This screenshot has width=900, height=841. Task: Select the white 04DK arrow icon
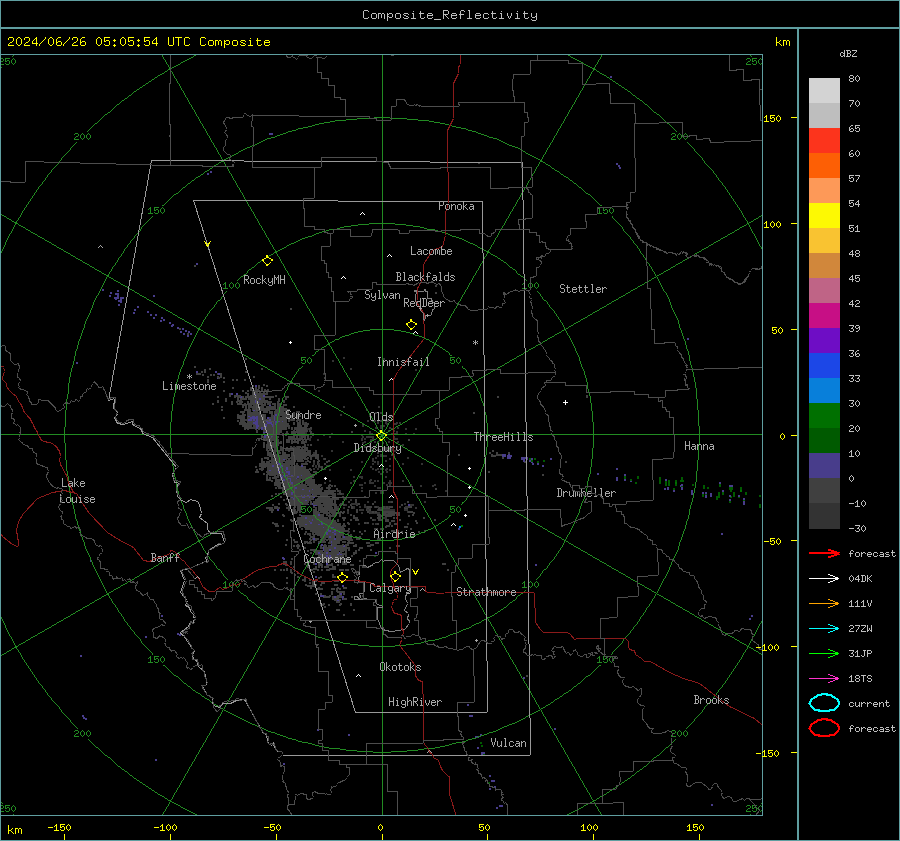pyautogui.click(x=824, y=578)
